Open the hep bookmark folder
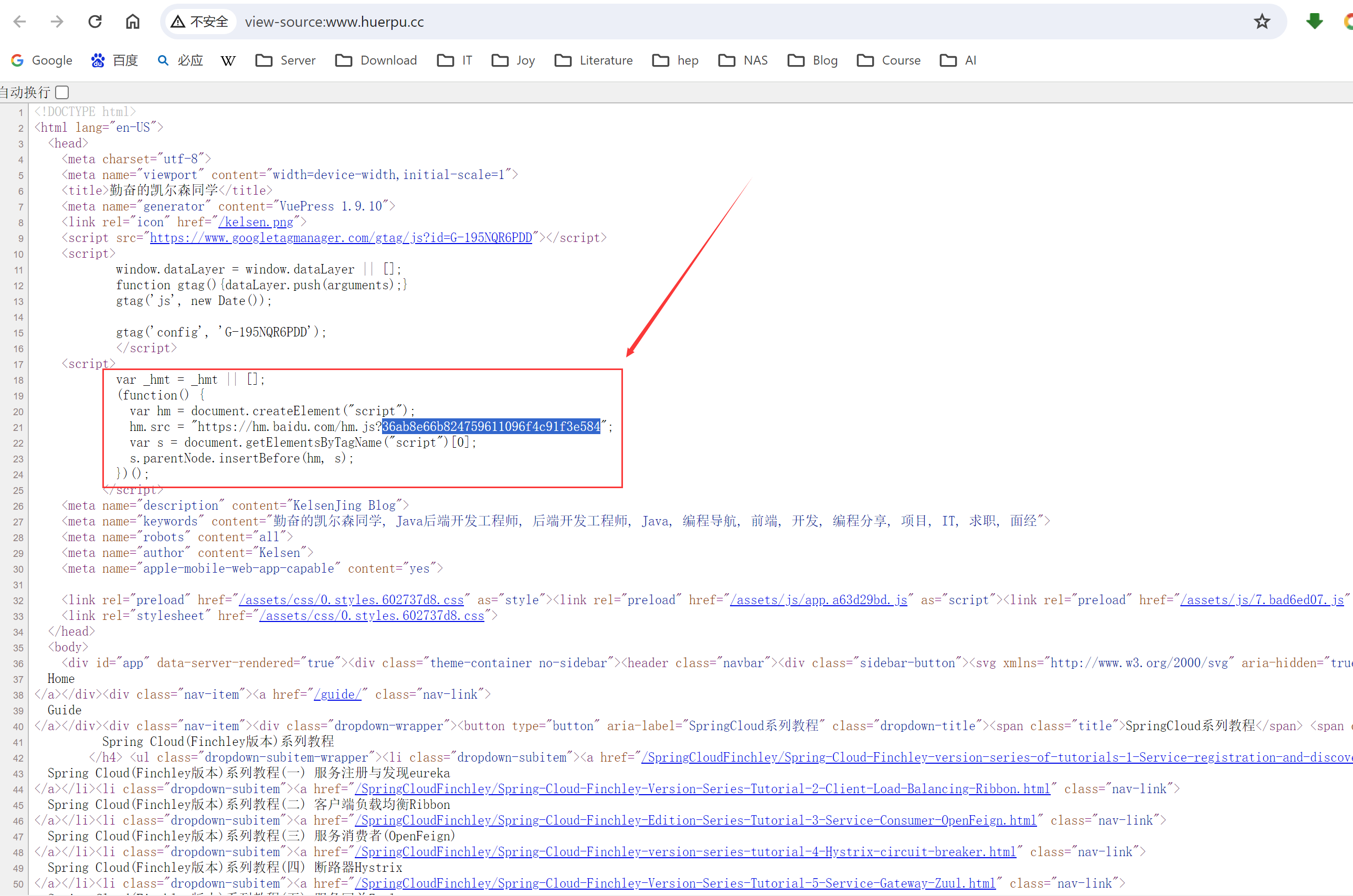Image resolution: width=1353 pixels, height=896 pixels. click(x=675, y=60)
